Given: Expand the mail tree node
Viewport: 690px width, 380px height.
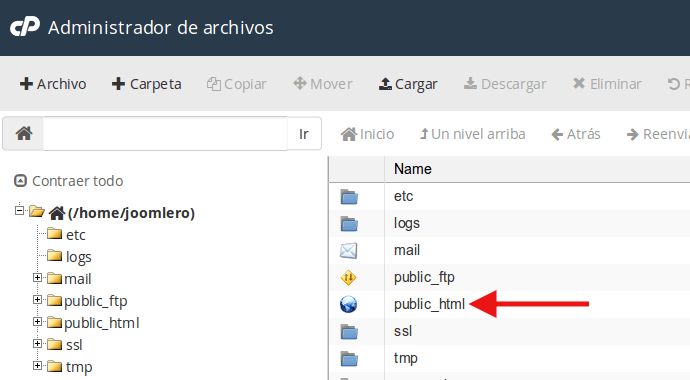Looking at the screenshot, I should (37, 278).
